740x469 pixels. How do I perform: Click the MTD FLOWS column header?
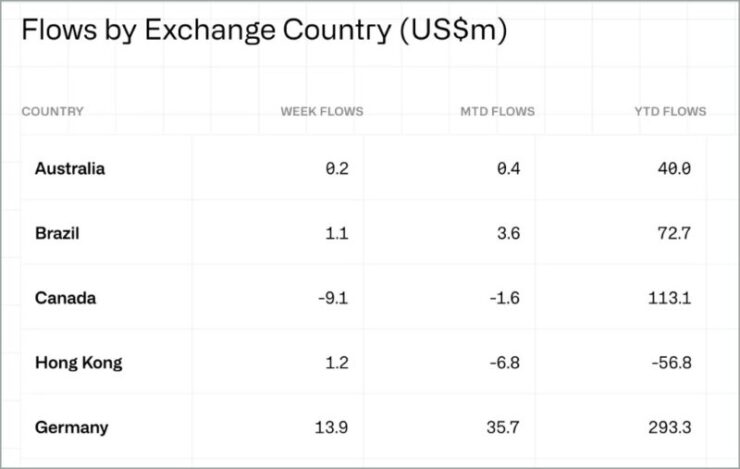point(497,111)
